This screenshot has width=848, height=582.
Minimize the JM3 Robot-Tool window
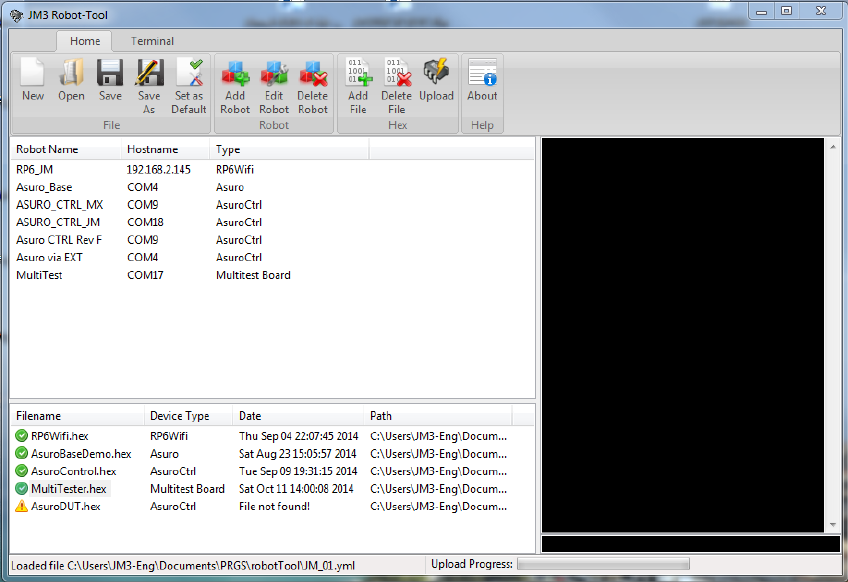pos(761,10)
